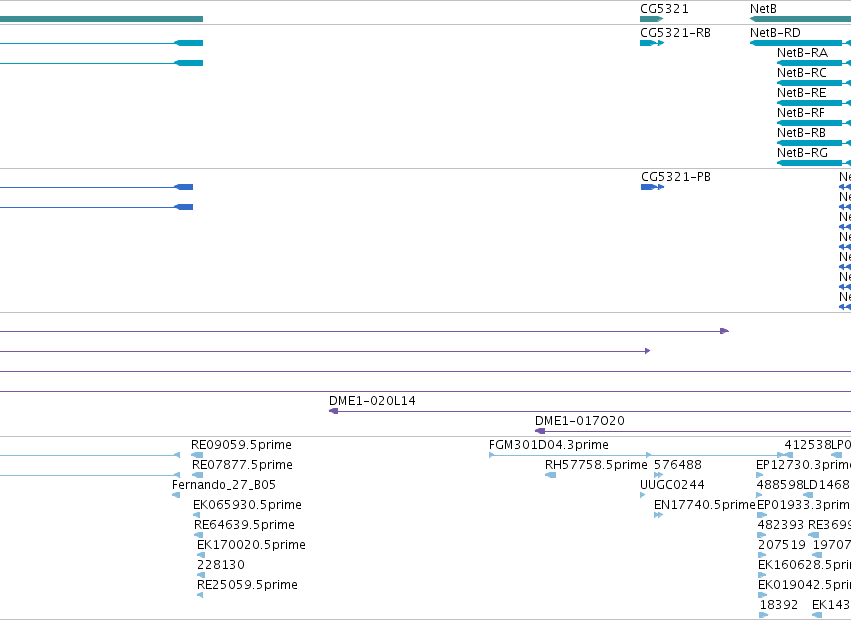Click the blue CG5321-PB arrow glyph

click(652, 187)
